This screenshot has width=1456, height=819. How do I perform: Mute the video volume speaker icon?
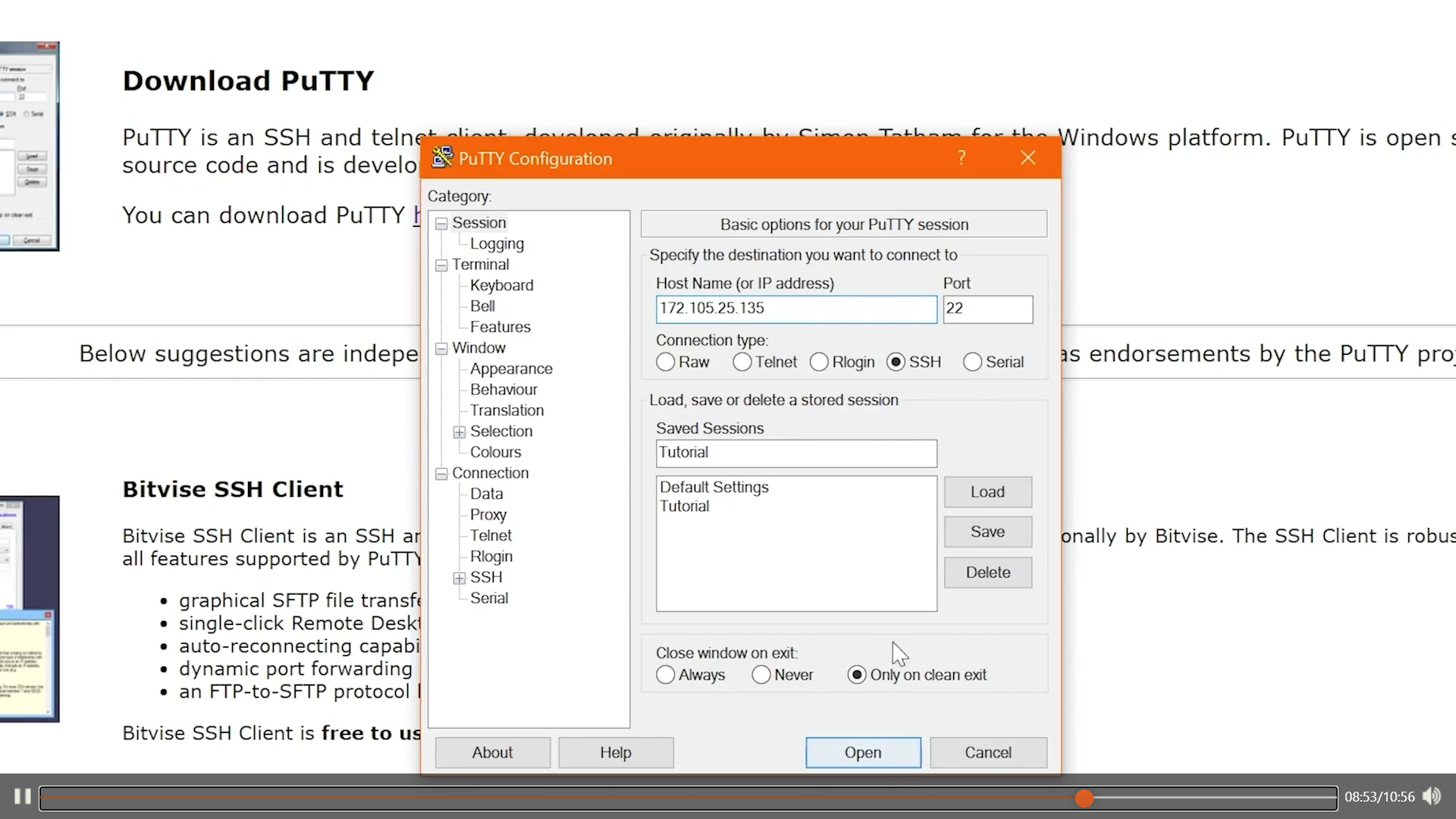pyautogui.click(x=1431, y=796)
